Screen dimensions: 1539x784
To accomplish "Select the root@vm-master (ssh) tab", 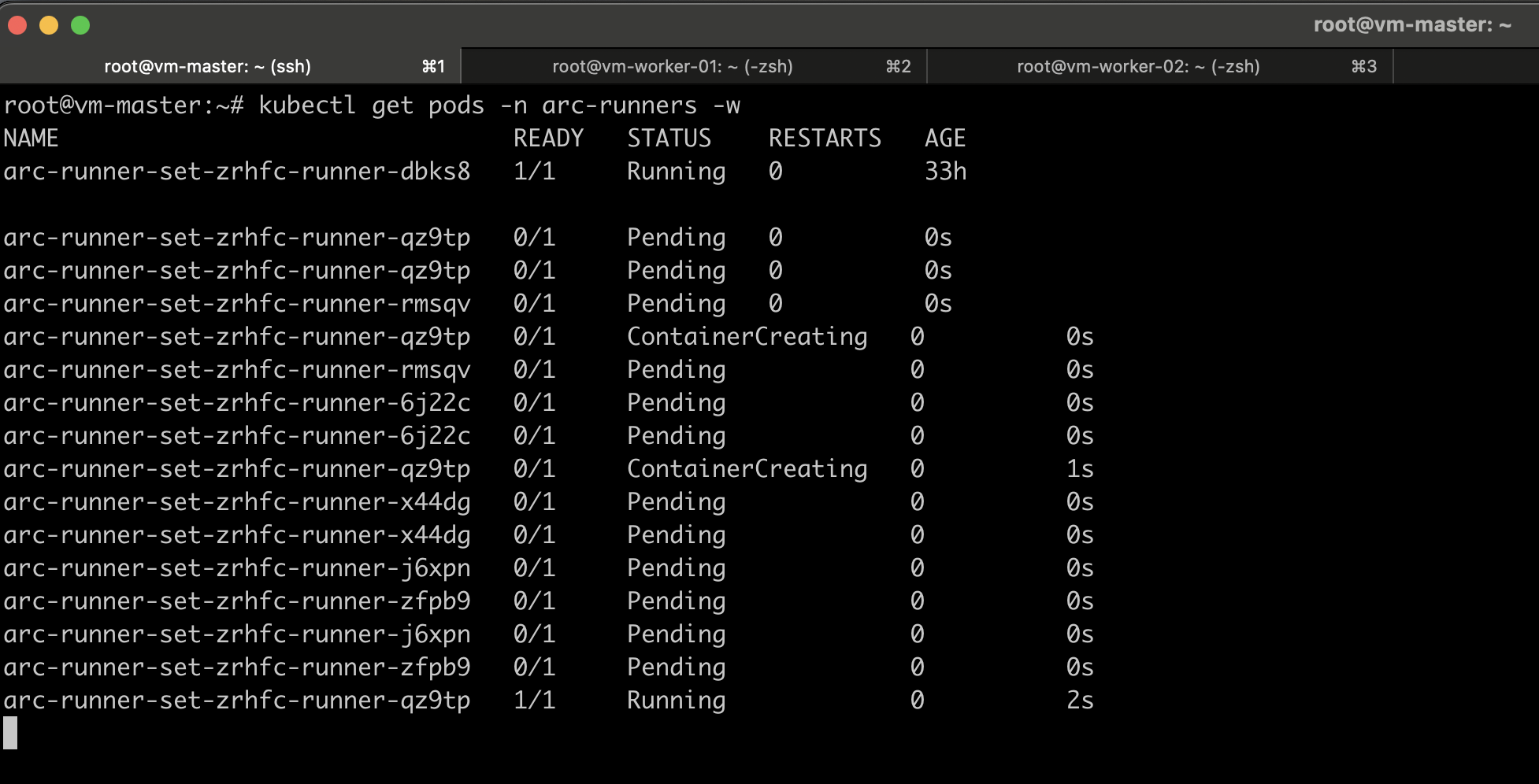I will [x=209, y=66].
